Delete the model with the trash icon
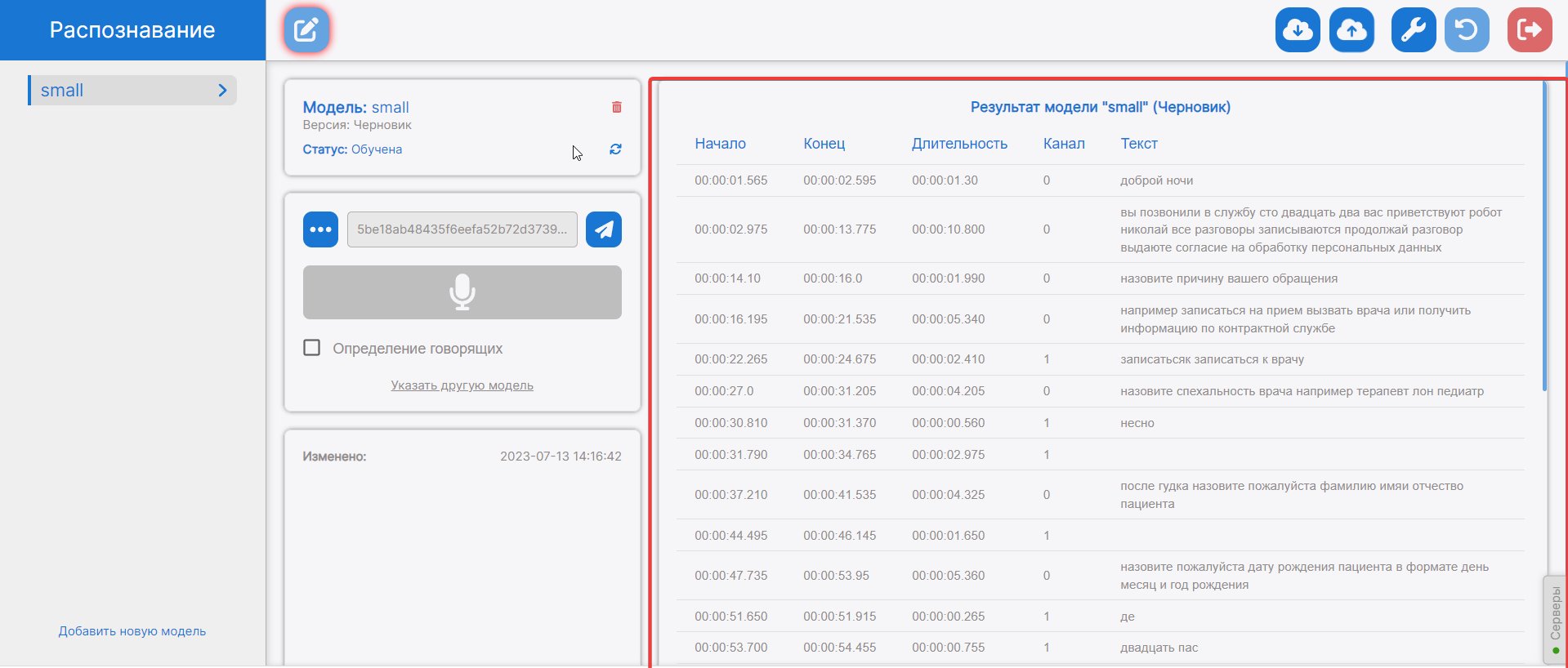Image resolution: width=1568 pixels, height=668 pixels. point(617,107)
